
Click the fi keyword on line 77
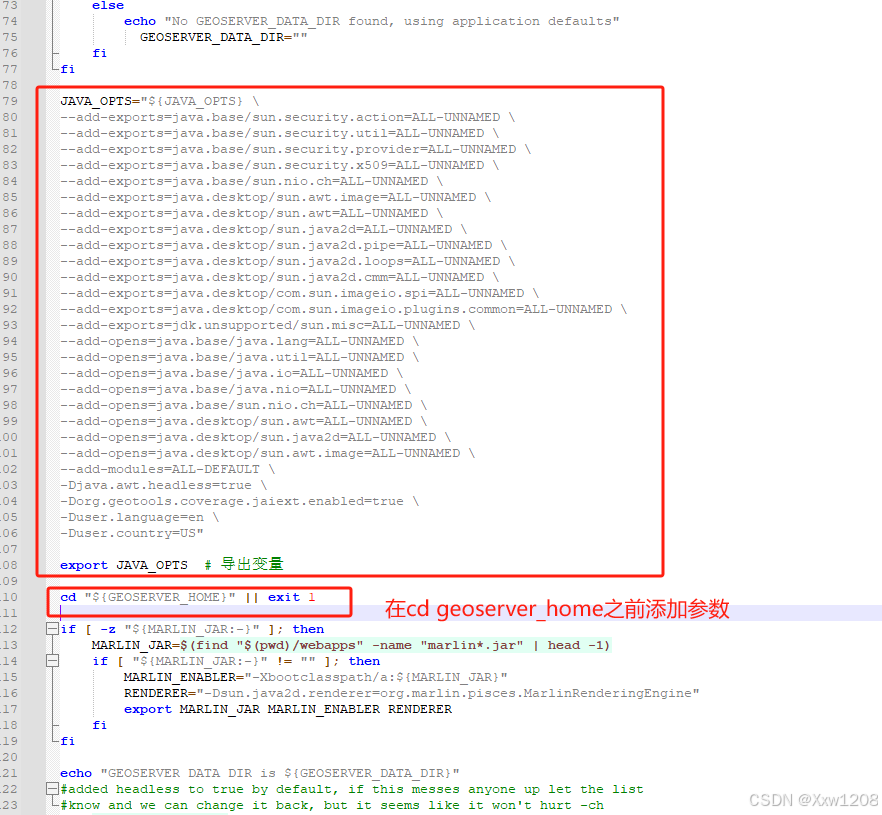pyautogui.click(x=67, y=69)
